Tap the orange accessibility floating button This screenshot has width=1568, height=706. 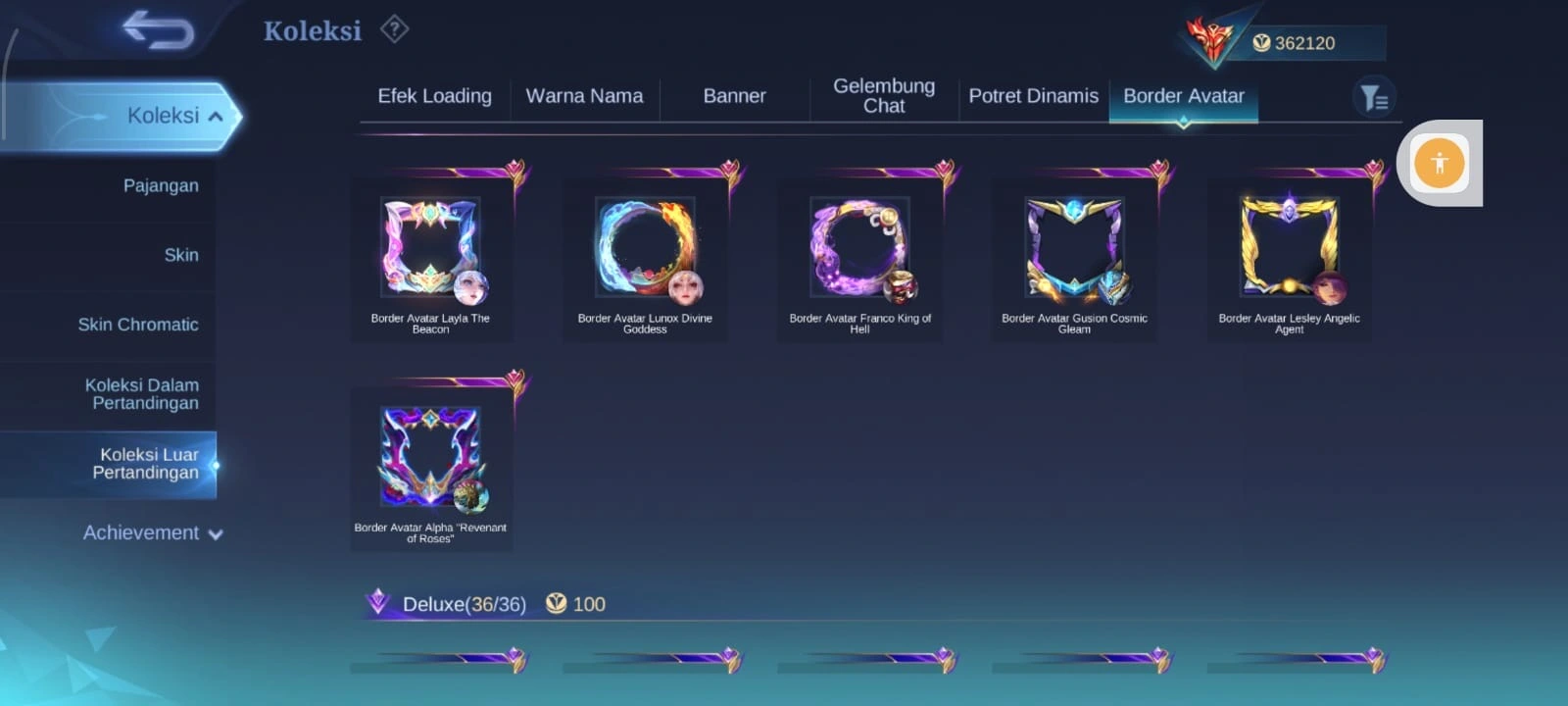pyautogui.click(x=1439, y=163)
